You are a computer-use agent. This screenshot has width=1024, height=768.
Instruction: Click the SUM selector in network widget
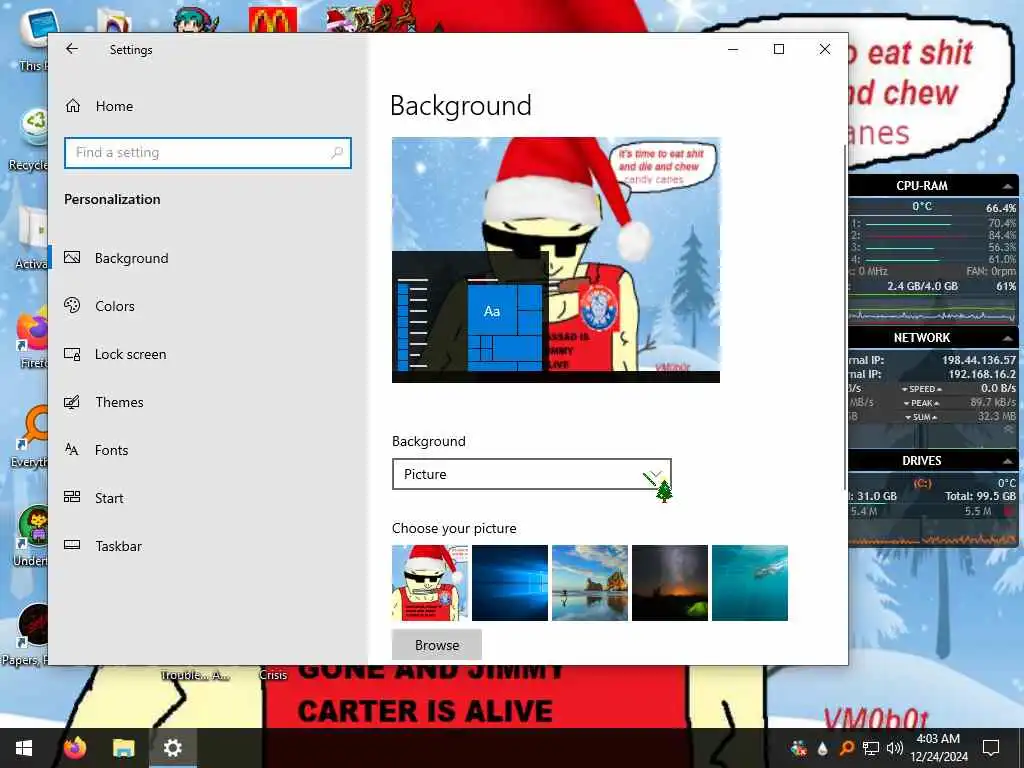coord(921,417)
